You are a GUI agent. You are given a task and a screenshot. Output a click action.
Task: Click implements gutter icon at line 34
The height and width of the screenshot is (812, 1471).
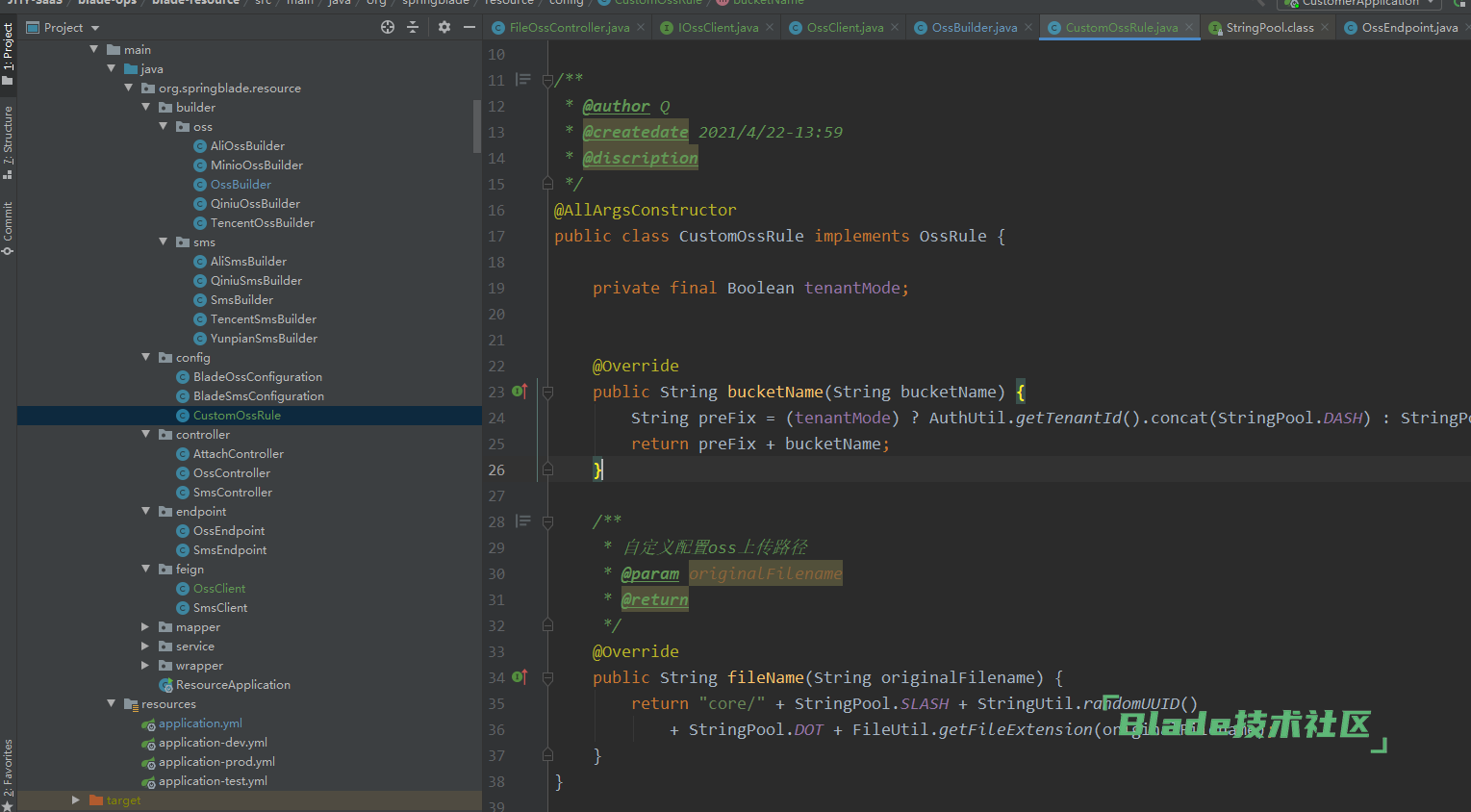520,676
